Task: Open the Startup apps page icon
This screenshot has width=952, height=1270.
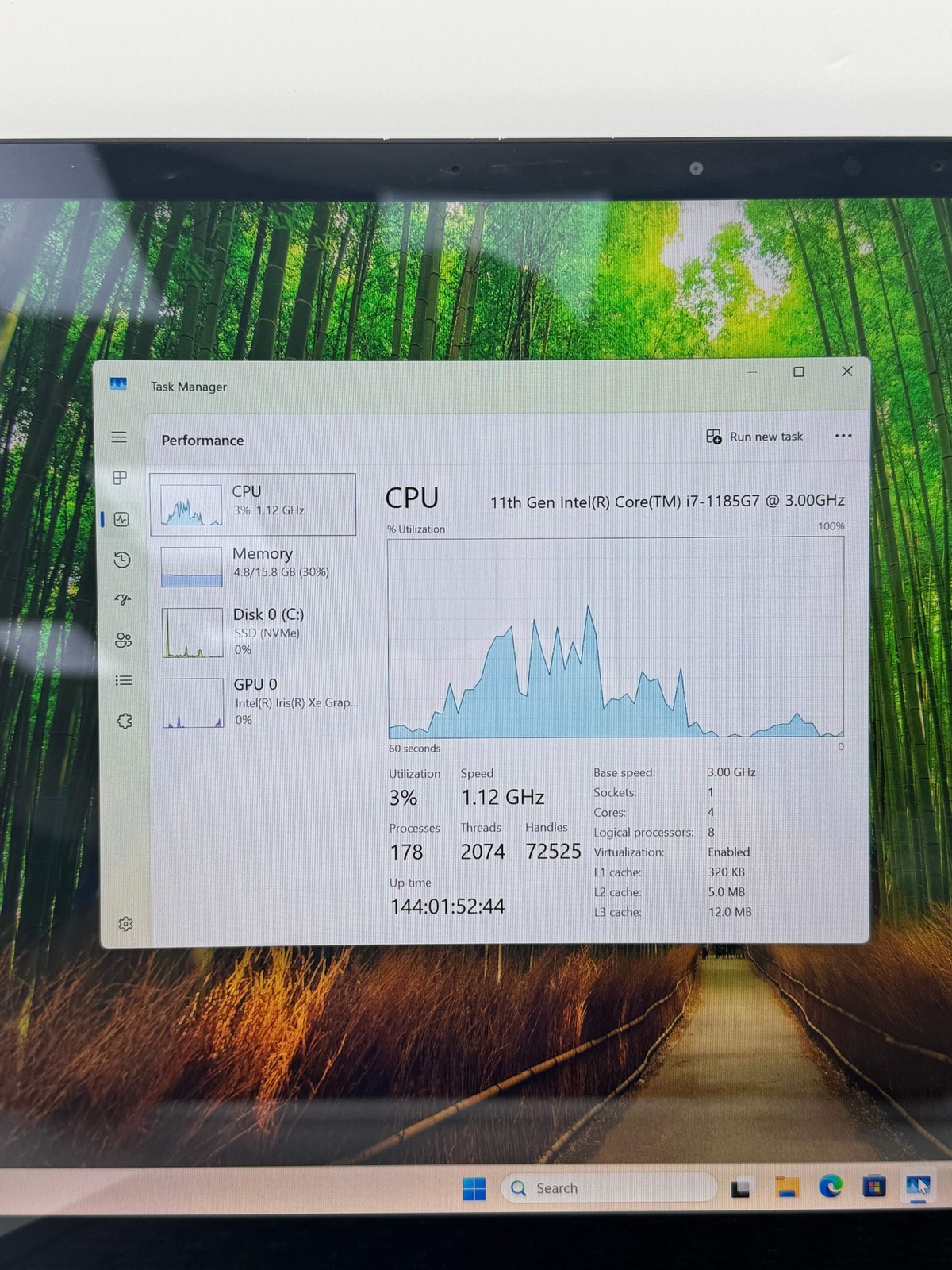Action: point(122,600)
